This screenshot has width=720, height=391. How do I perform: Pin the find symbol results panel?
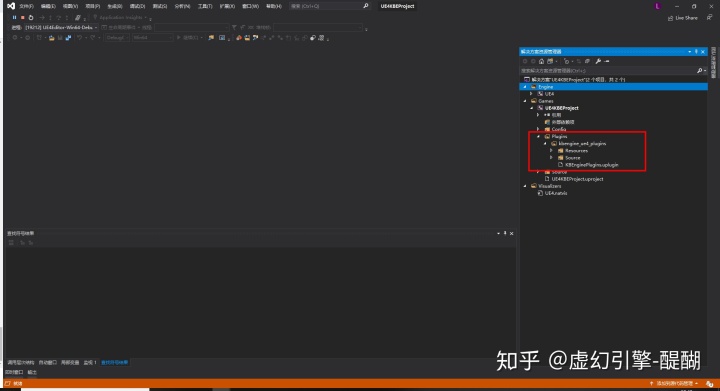[505, 233]
